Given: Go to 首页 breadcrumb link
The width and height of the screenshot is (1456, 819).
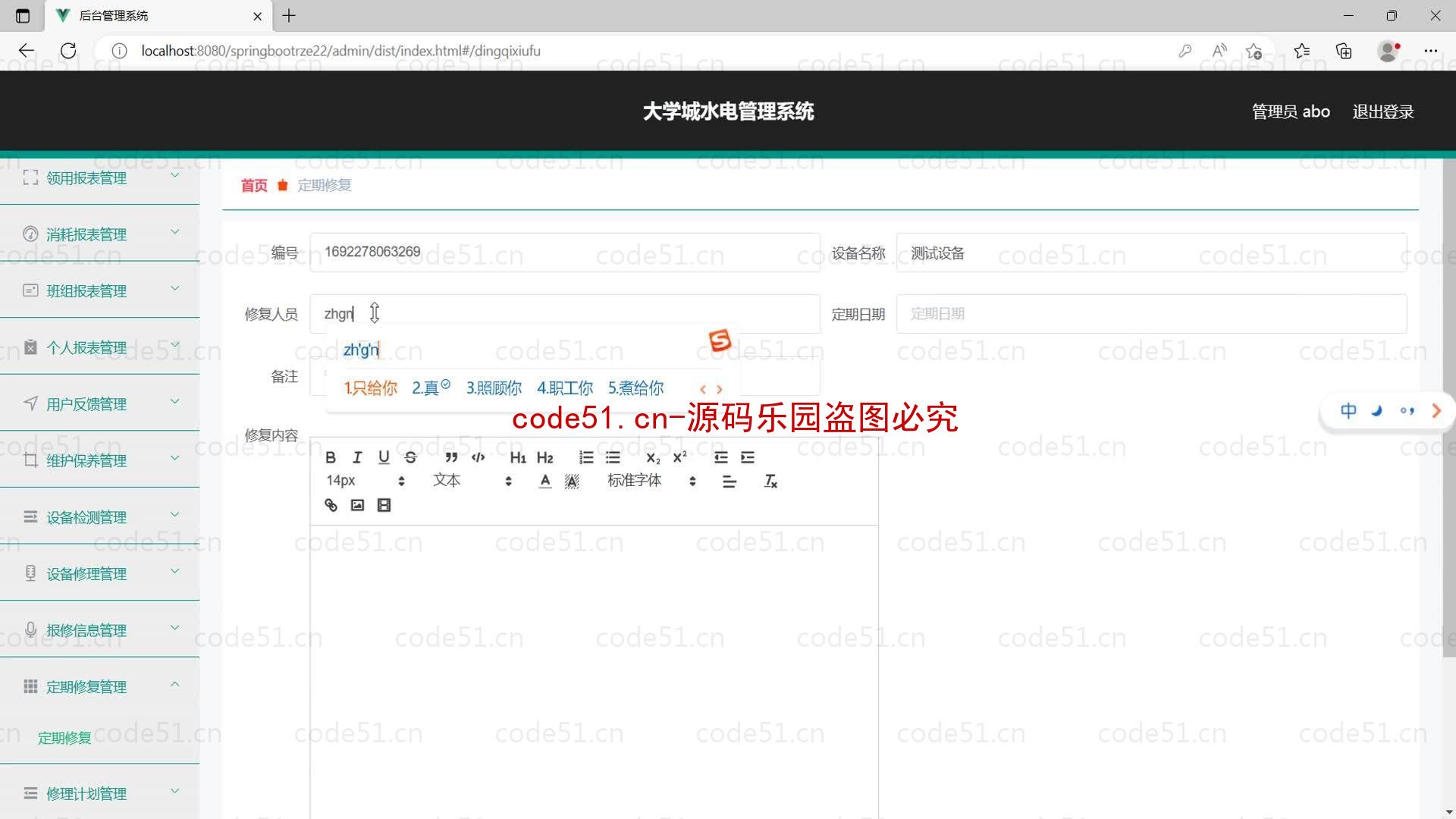Looking at the screenshot, I should tap(254, 185).
